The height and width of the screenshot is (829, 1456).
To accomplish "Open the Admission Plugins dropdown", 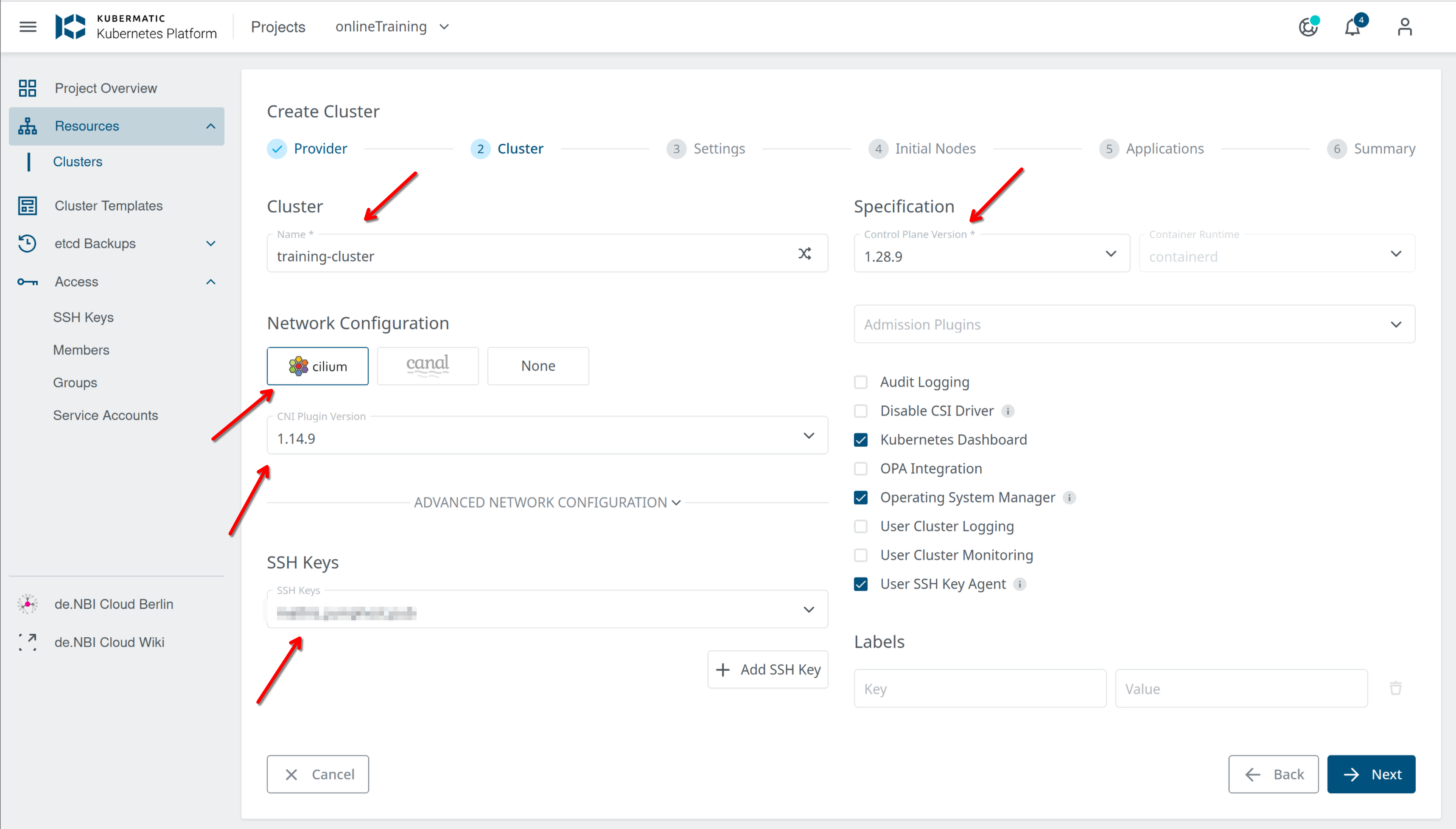I will (1134, 325).
